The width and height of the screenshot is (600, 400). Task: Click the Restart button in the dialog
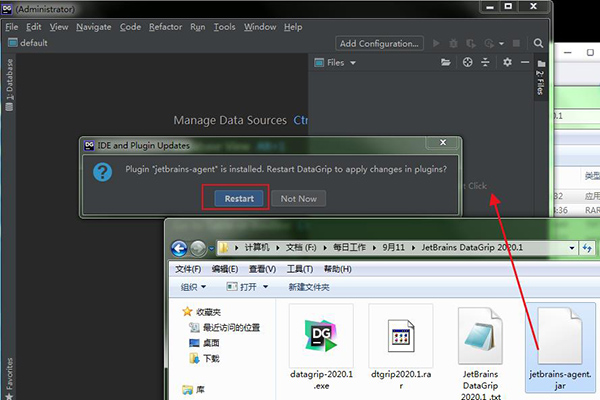(239, 198)
